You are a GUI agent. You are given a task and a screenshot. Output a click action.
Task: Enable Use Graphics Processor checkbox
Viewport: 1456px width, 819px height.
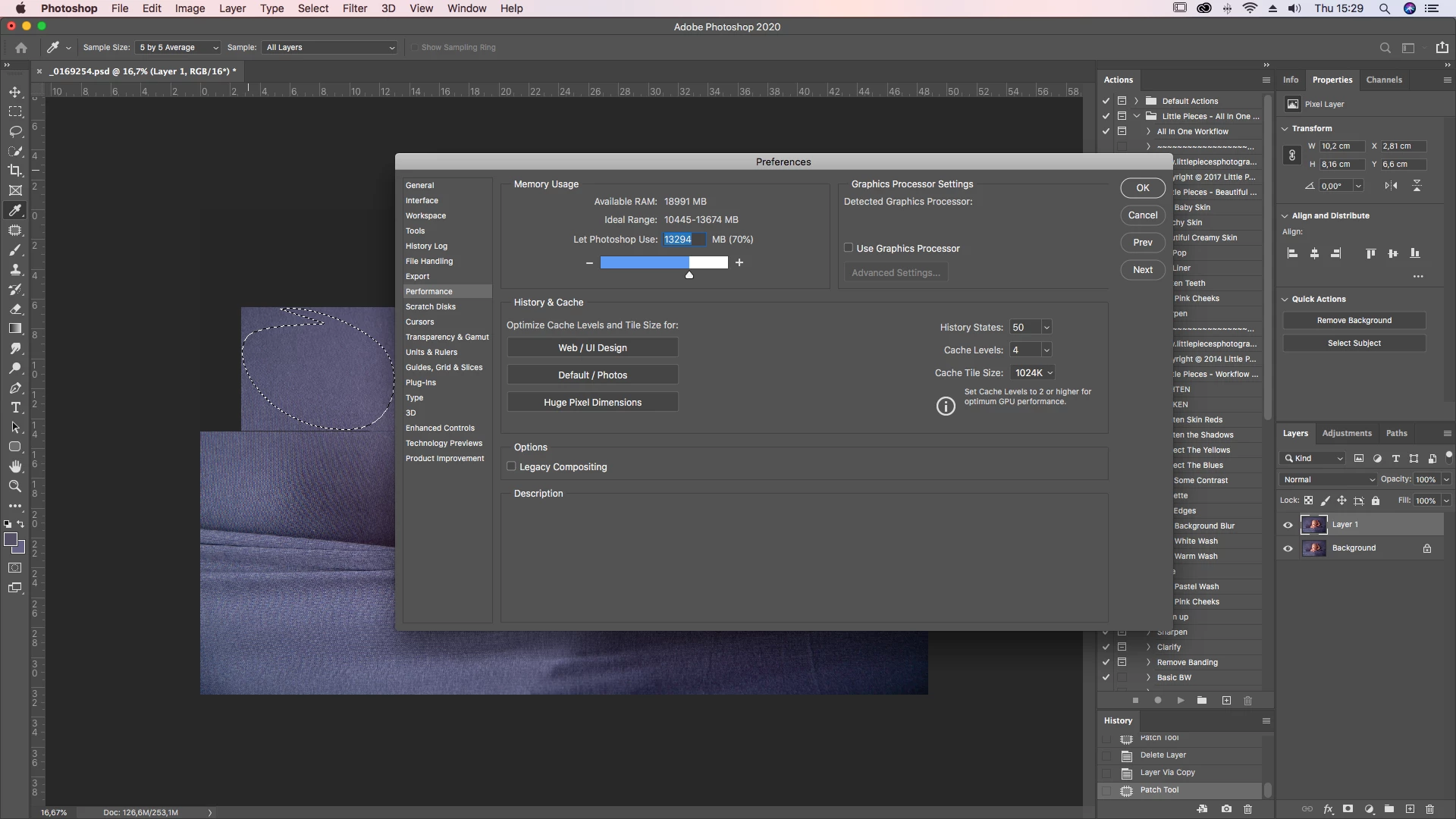849,248
